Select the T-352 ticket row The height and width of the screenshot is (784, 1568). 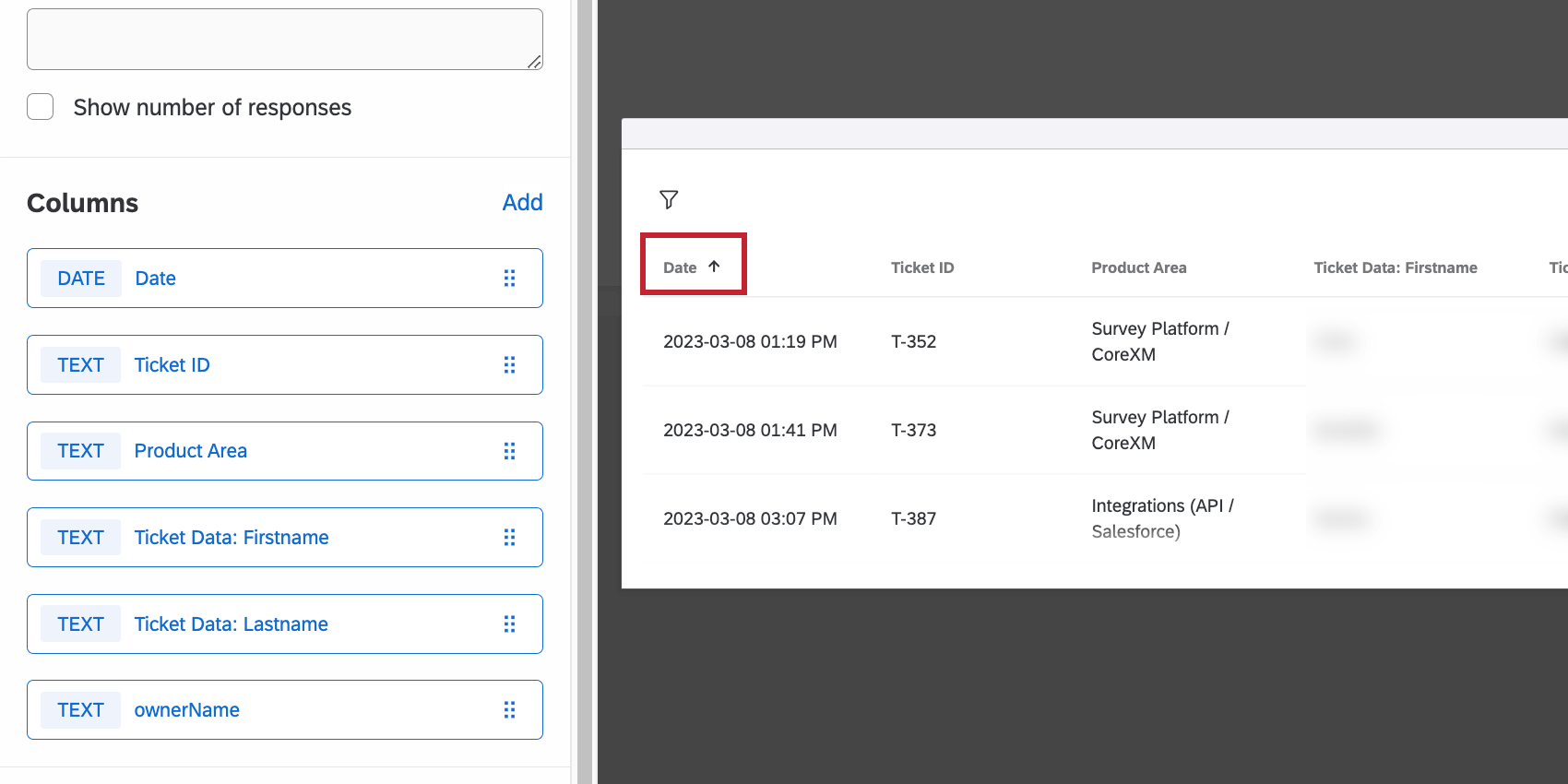pyautogui.click(x=913, y=341)
